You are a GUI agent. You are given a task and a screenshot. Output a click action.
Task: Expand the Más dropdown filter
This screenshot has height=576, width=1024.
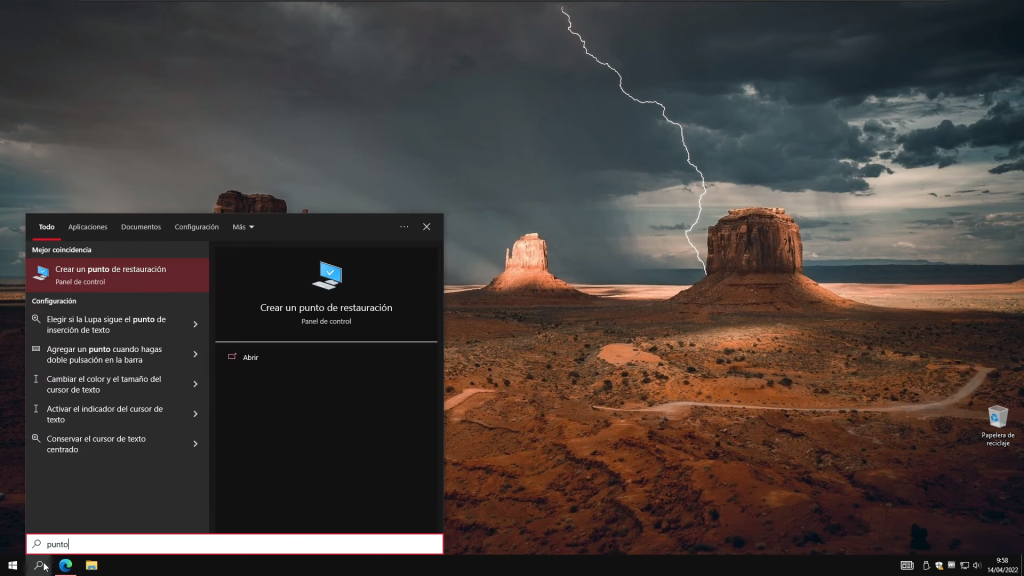(x=243, y=227)
